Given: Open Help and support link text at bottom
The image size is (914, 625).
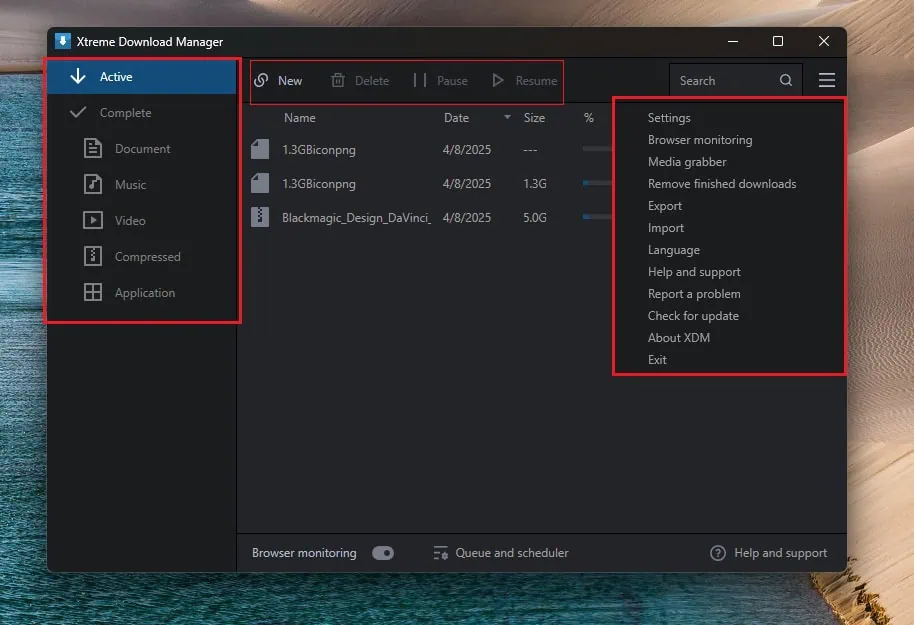Looking at the screenshot, I should (781, 553).
